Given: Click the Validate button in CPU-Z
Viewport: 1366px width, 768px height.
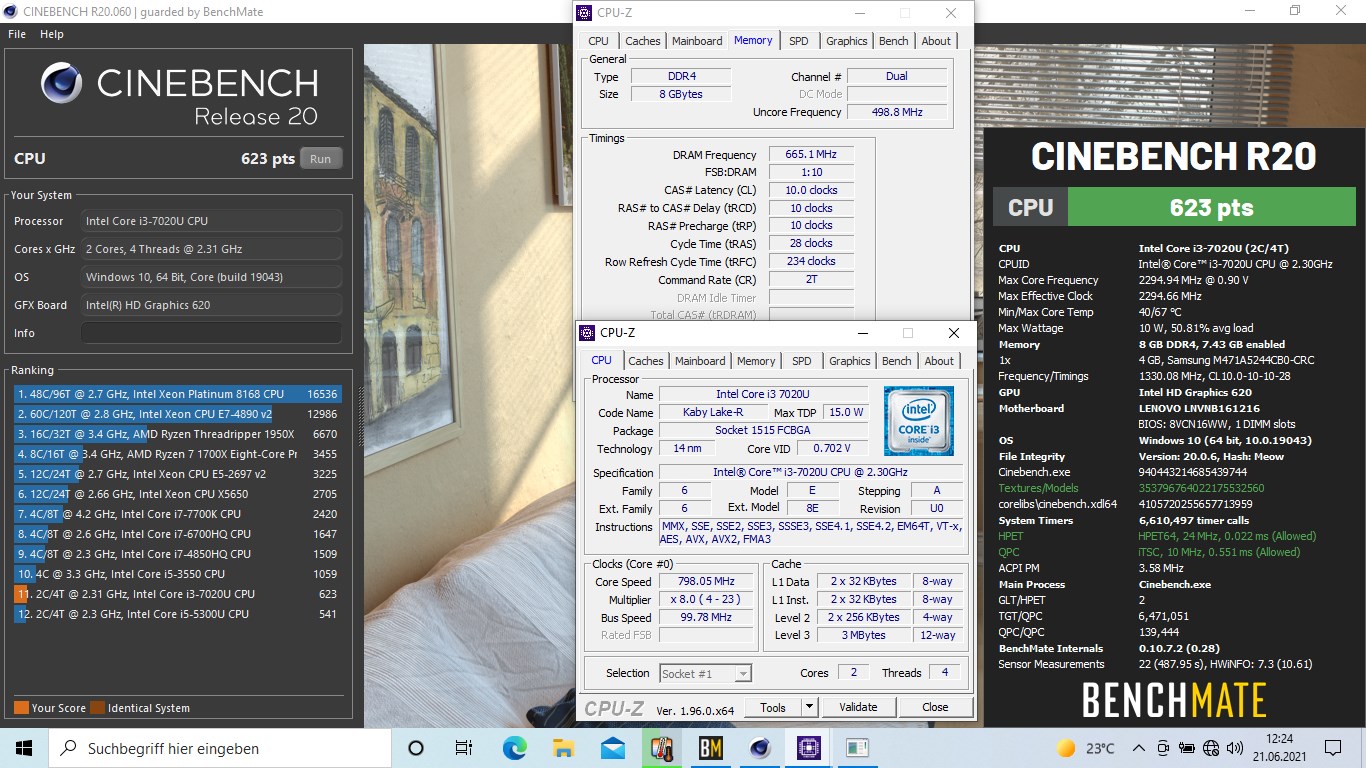Looking at the screenshot, I should point(858,707).
